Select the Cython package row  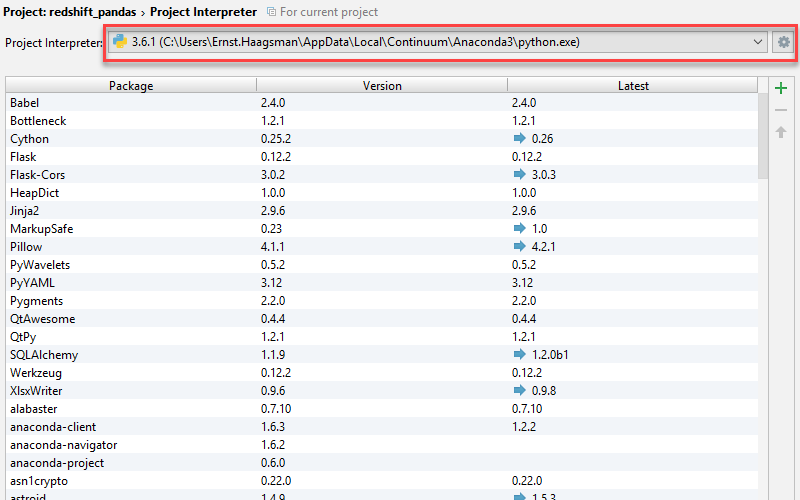(x=382, y=138)
